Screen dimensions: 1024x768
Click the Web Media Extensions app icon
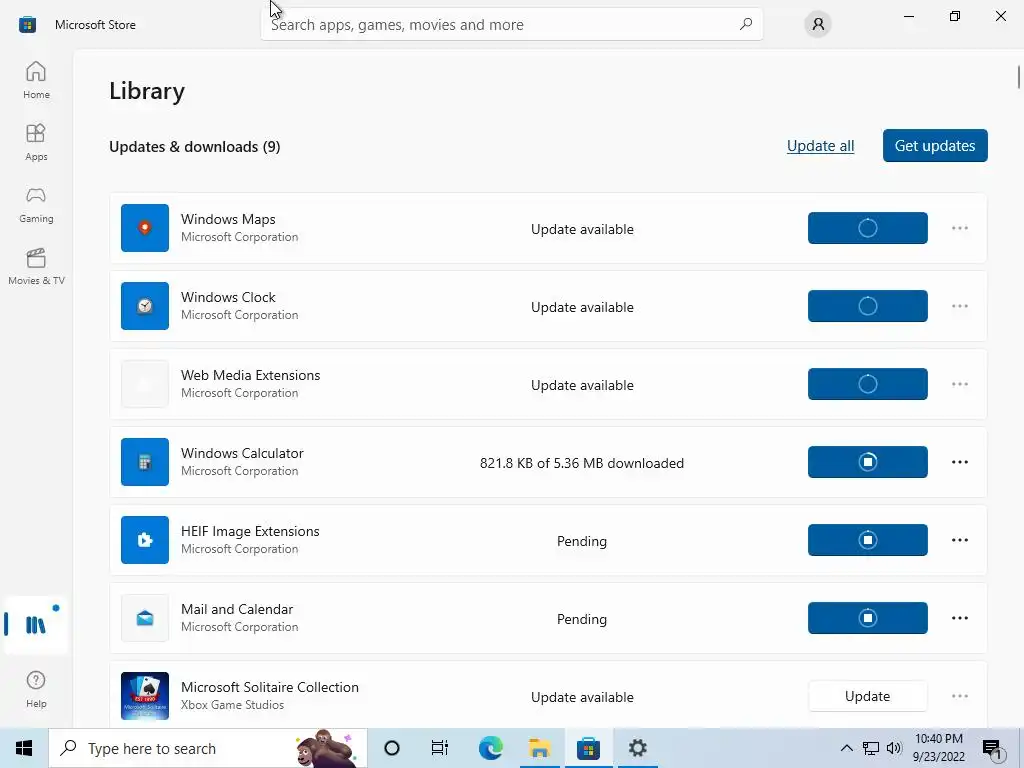coord(145,384)
